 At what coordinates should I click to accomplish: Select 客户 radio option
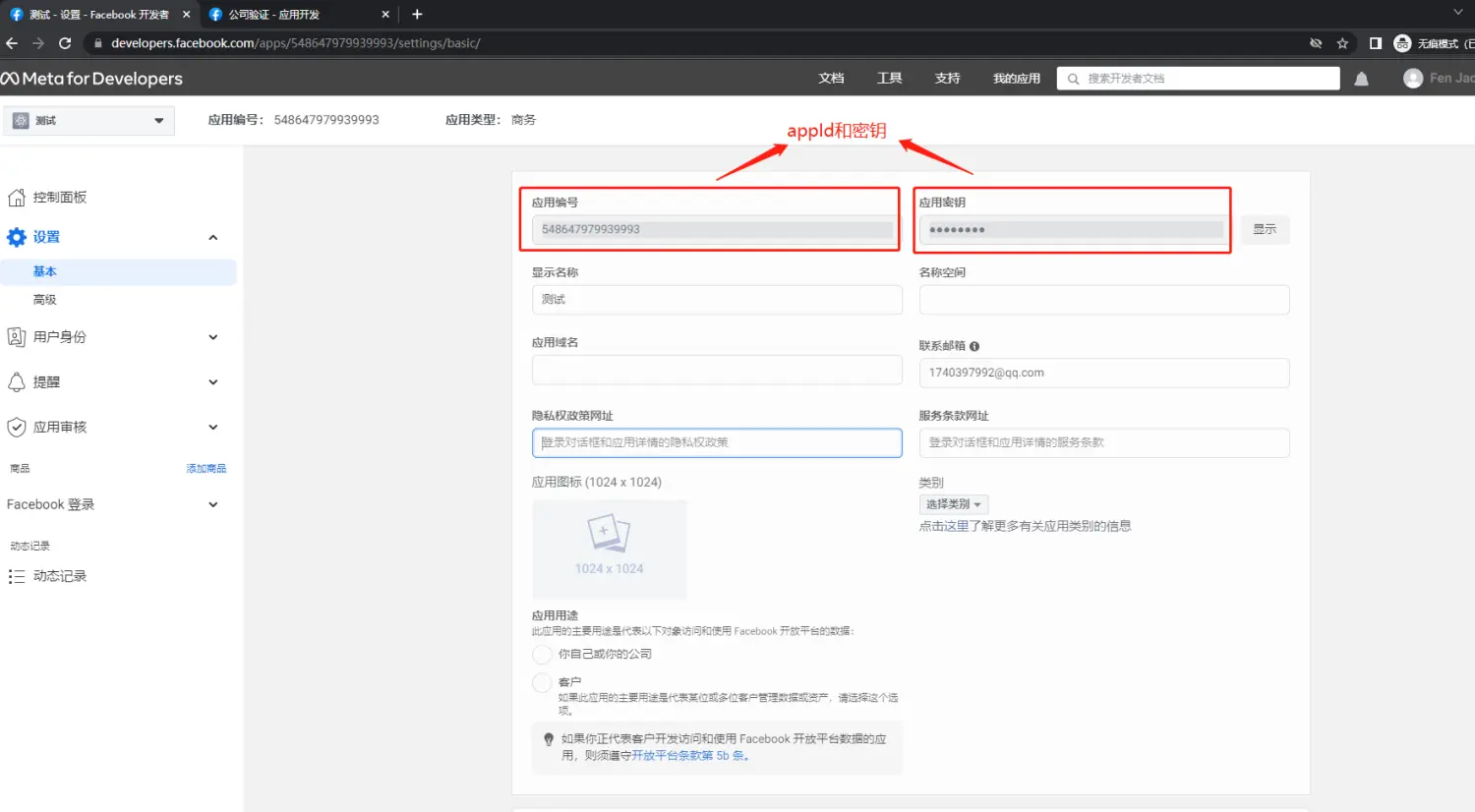tap(542, 682)
